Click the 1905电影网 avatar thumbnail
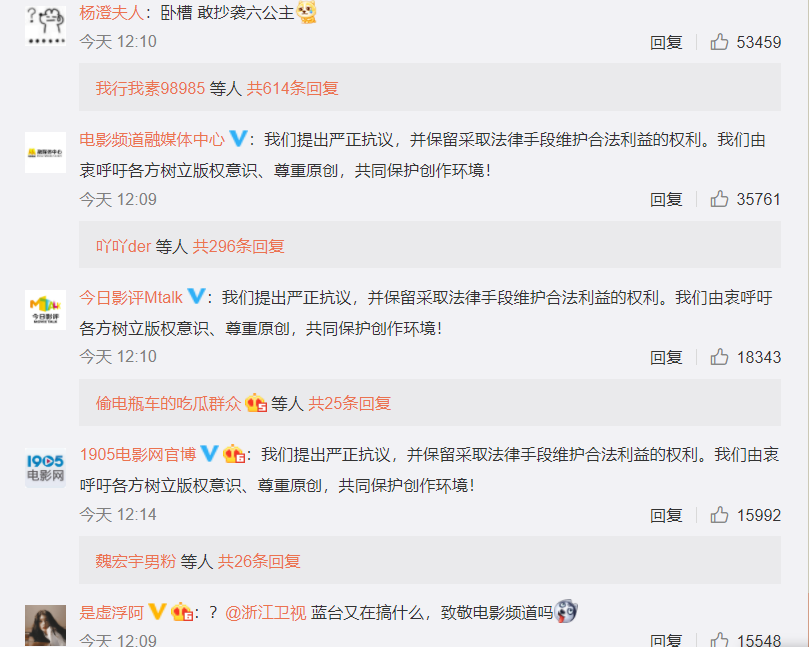The height and width of the screenshot is (647, 809). click(45, 468)
